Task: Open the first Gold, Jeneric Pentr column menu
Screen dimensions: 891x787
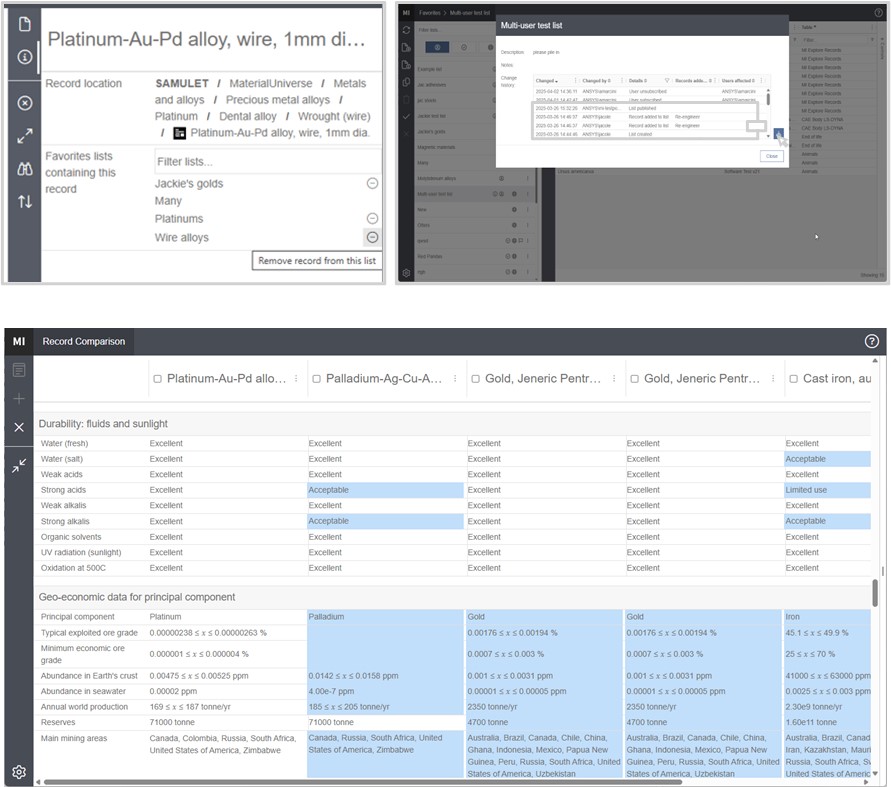Action: click(x=615, y=379)
